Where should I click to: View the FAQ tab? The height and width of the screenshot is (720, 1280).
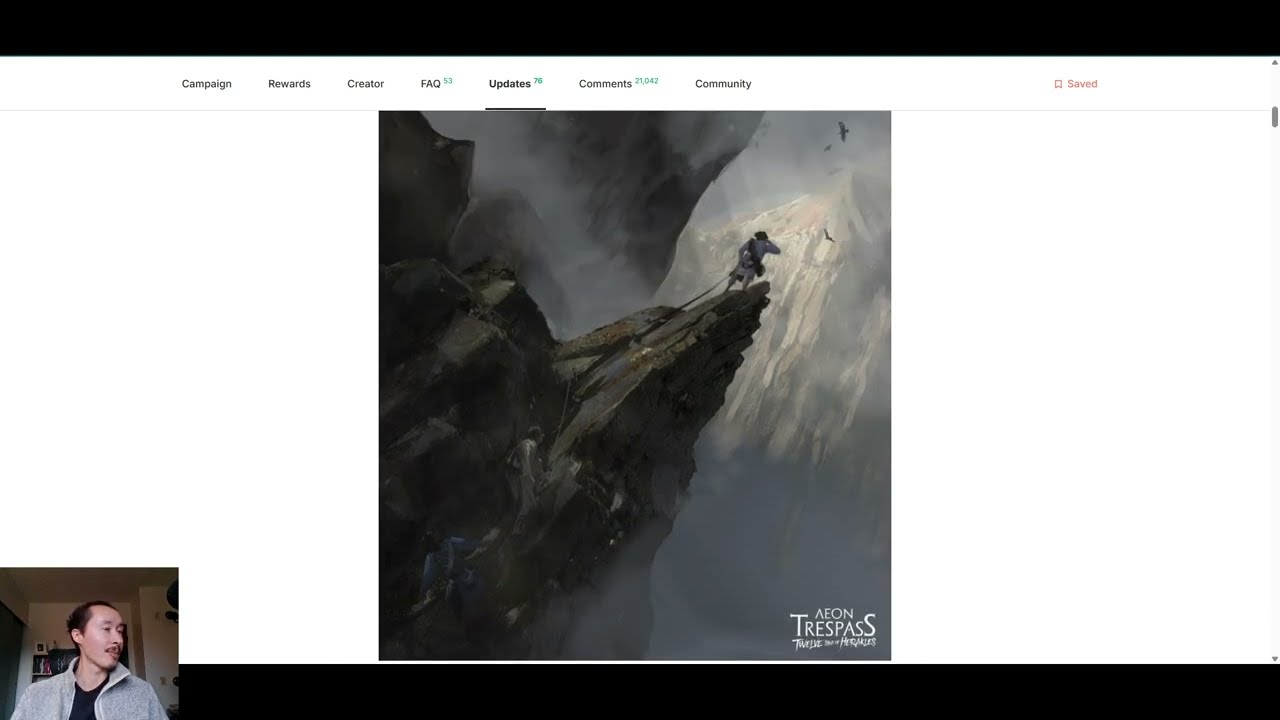[436, 84]
